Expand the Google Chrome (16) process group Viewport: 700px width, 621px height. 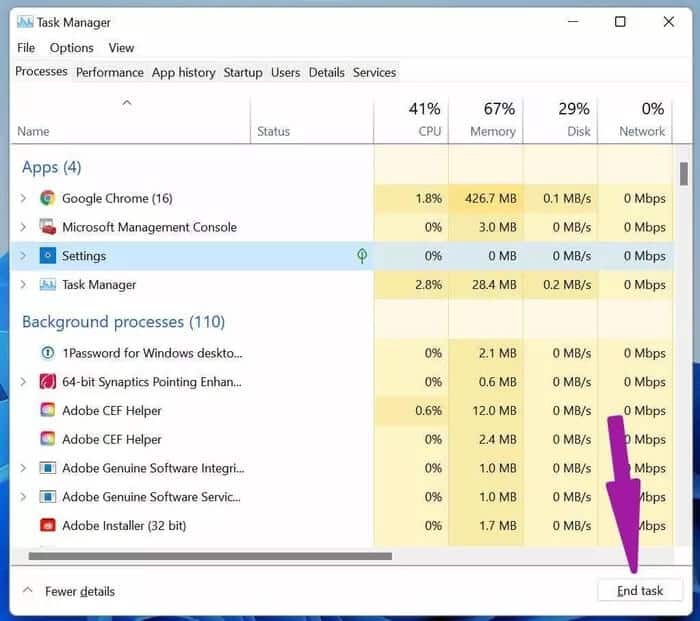[x=23, y=198]
